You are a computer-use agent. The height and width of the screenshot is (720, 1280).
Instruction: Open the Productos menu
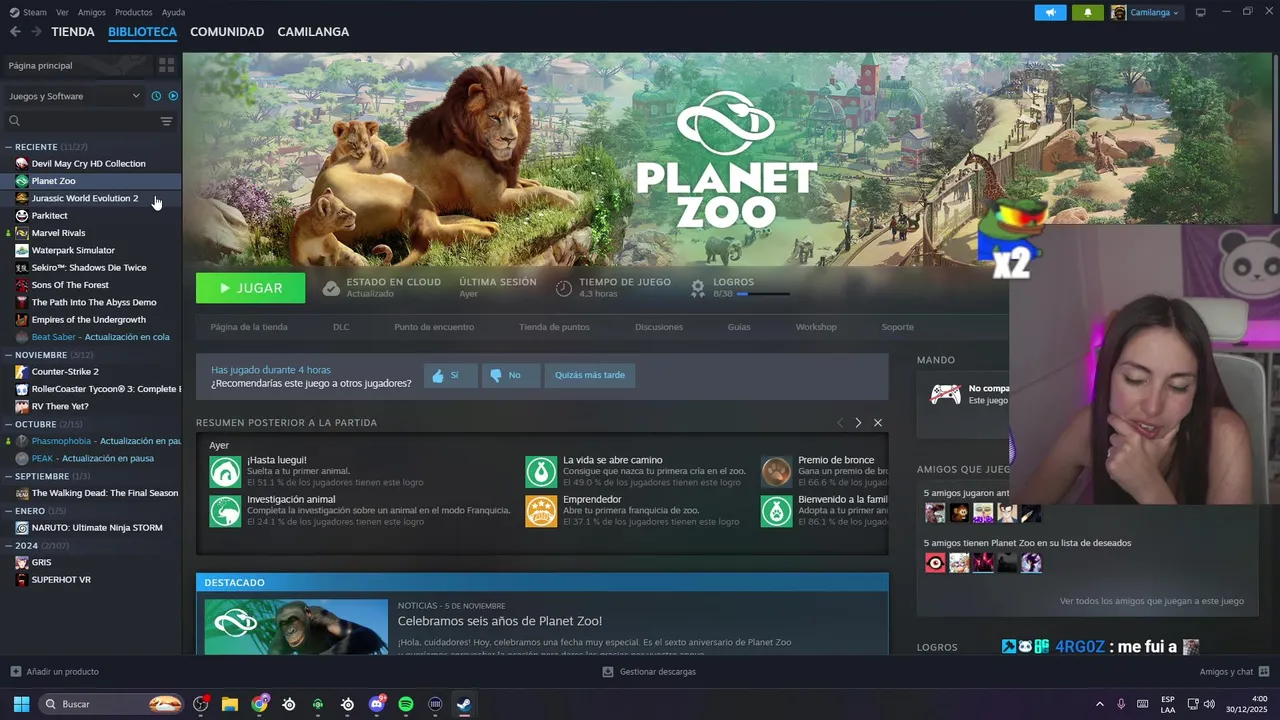tap(133, 12)
